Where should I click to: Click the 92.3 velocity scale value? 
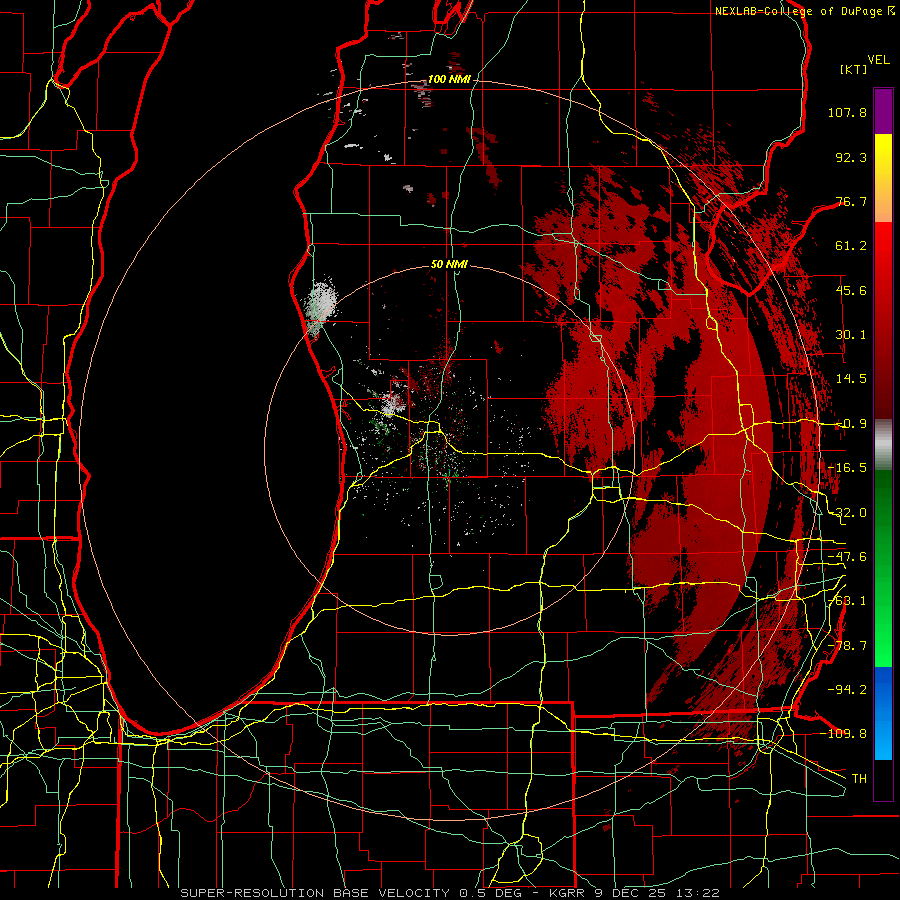click(851, 157)
